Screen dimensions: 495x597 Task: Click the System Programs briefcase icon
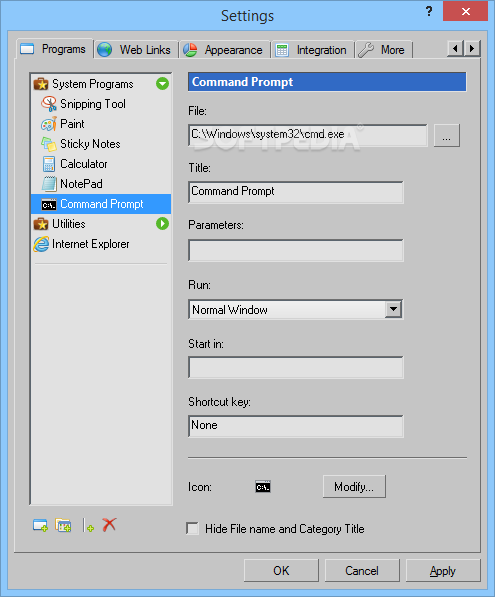click(x=41, y=84)
